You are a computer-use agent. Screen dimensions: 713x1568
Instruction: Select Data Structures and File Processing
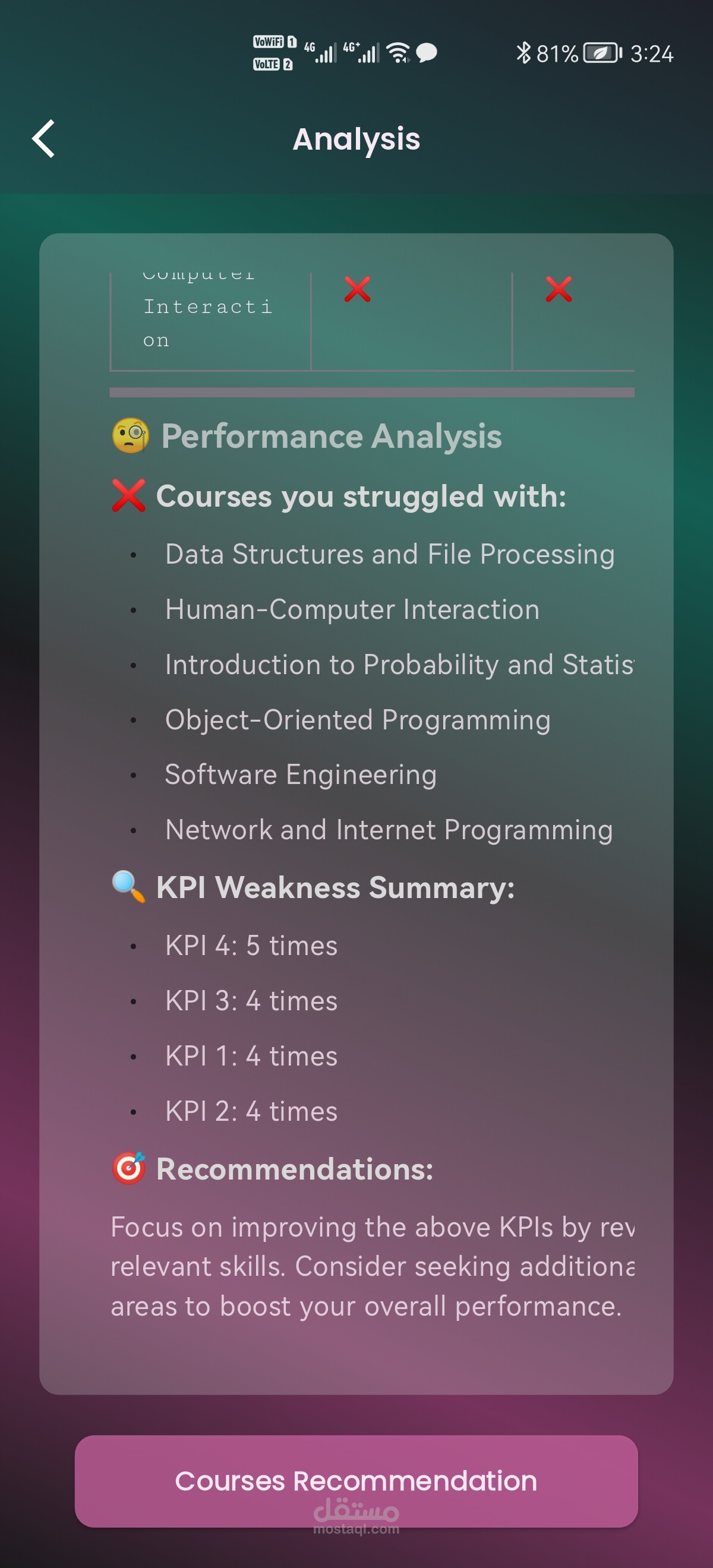[x=390, y=554]
